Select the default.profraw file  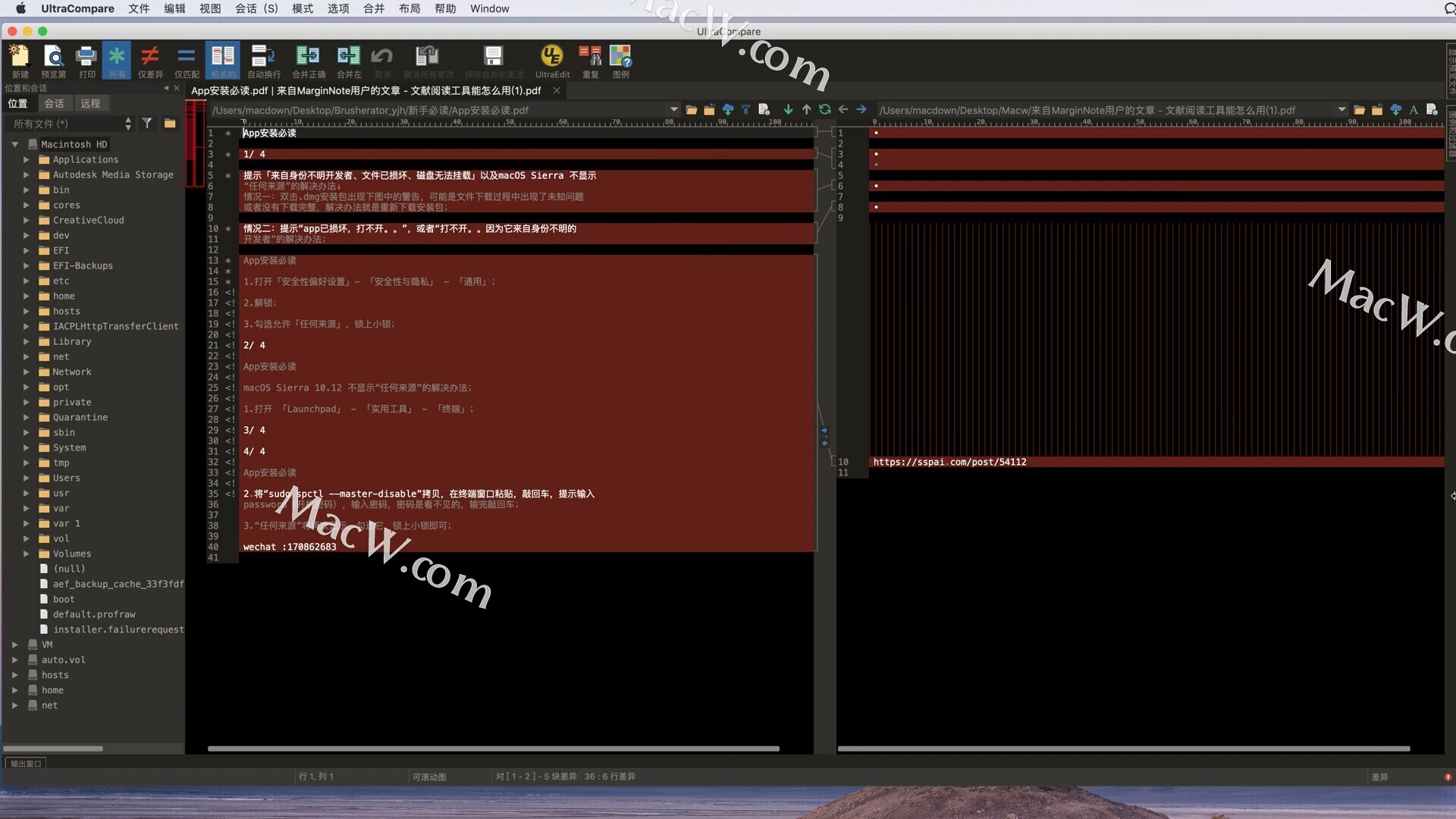[x=94, y=614]
